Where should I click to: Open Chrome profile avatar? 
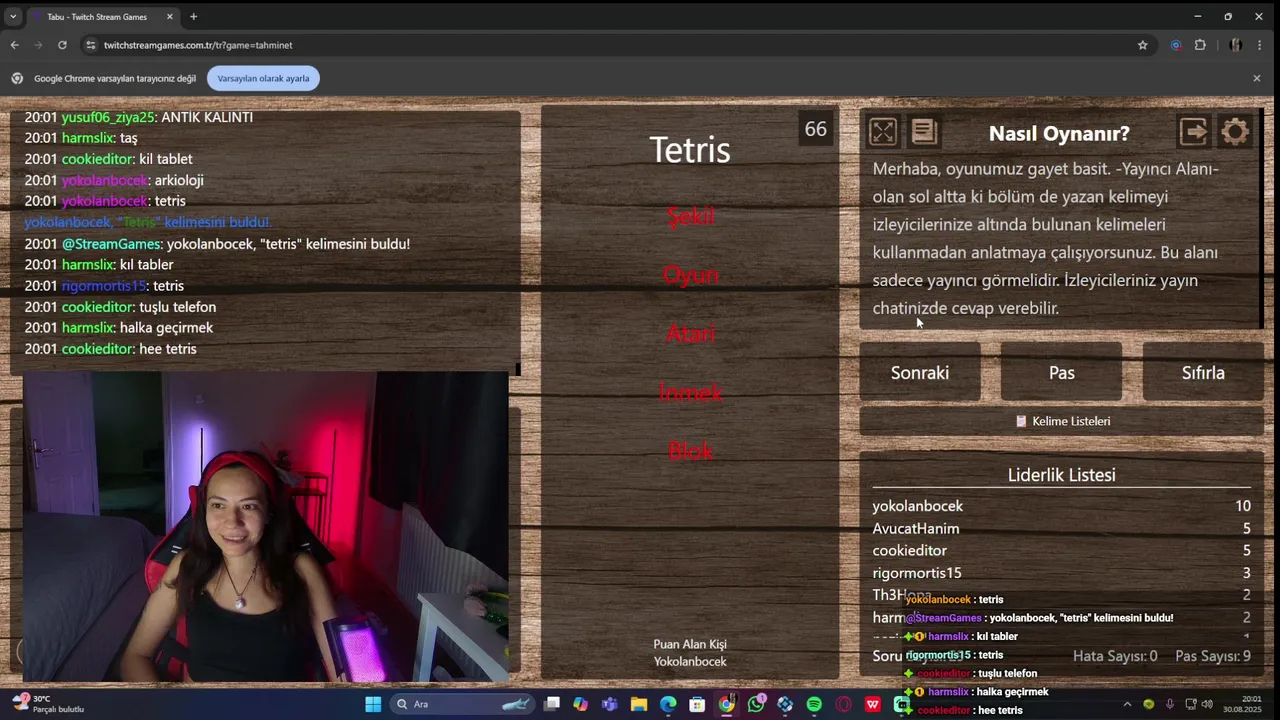click(x=1236, y=45)
